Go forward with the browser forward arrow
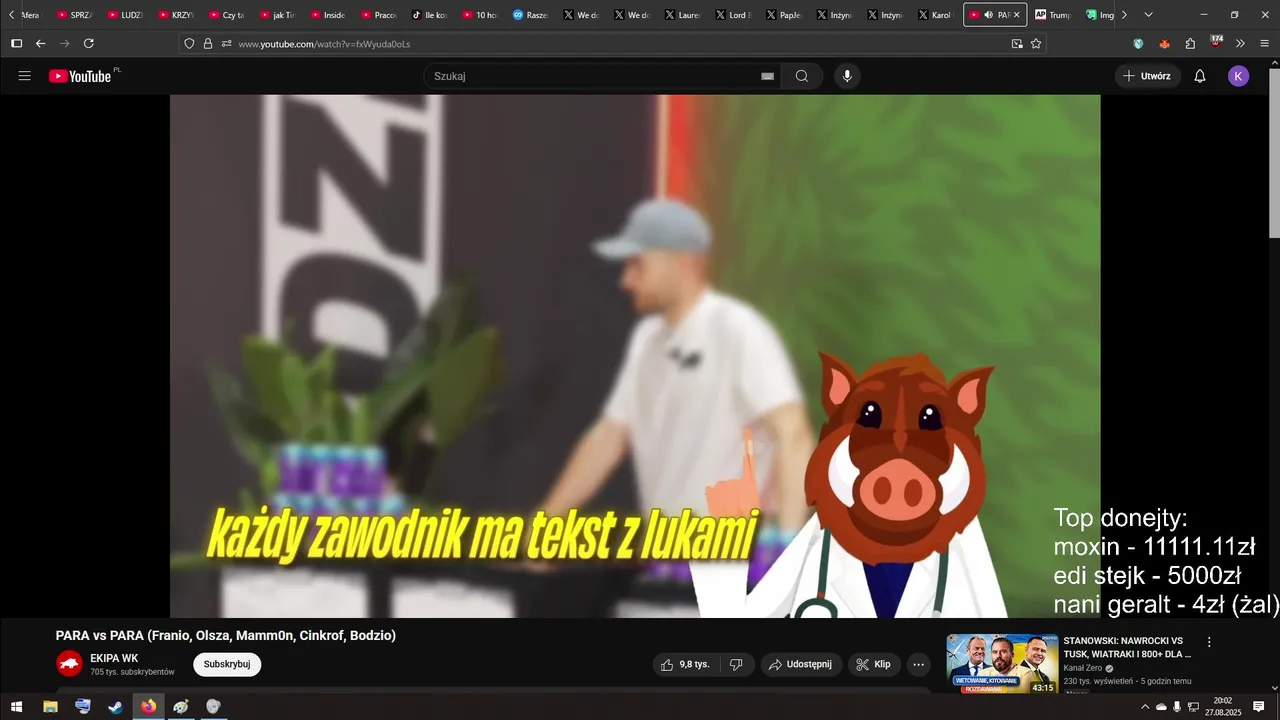 (65, 43)
